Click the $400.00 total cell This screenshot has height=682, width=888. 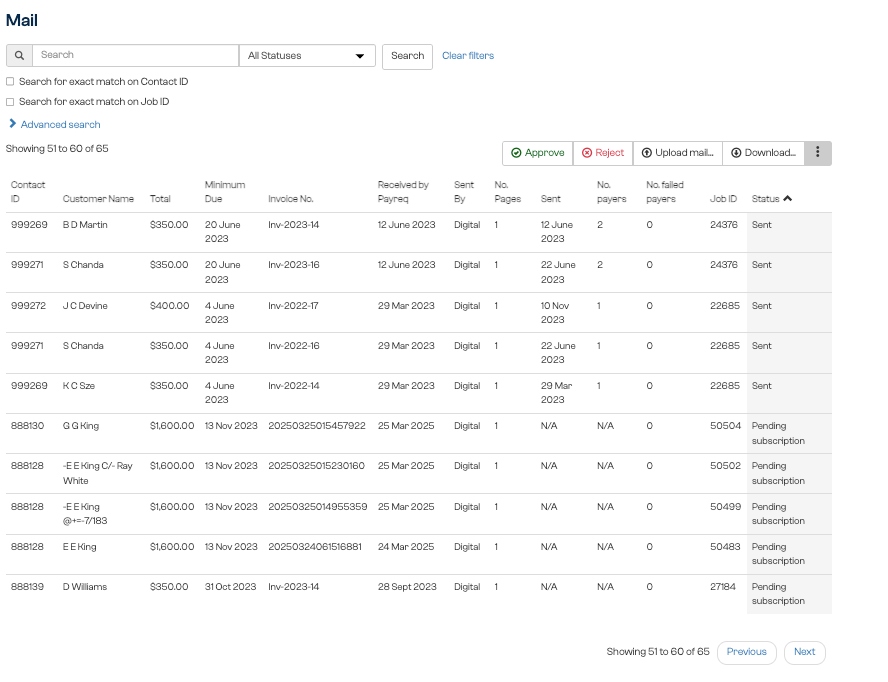click(x=169, y=306)
